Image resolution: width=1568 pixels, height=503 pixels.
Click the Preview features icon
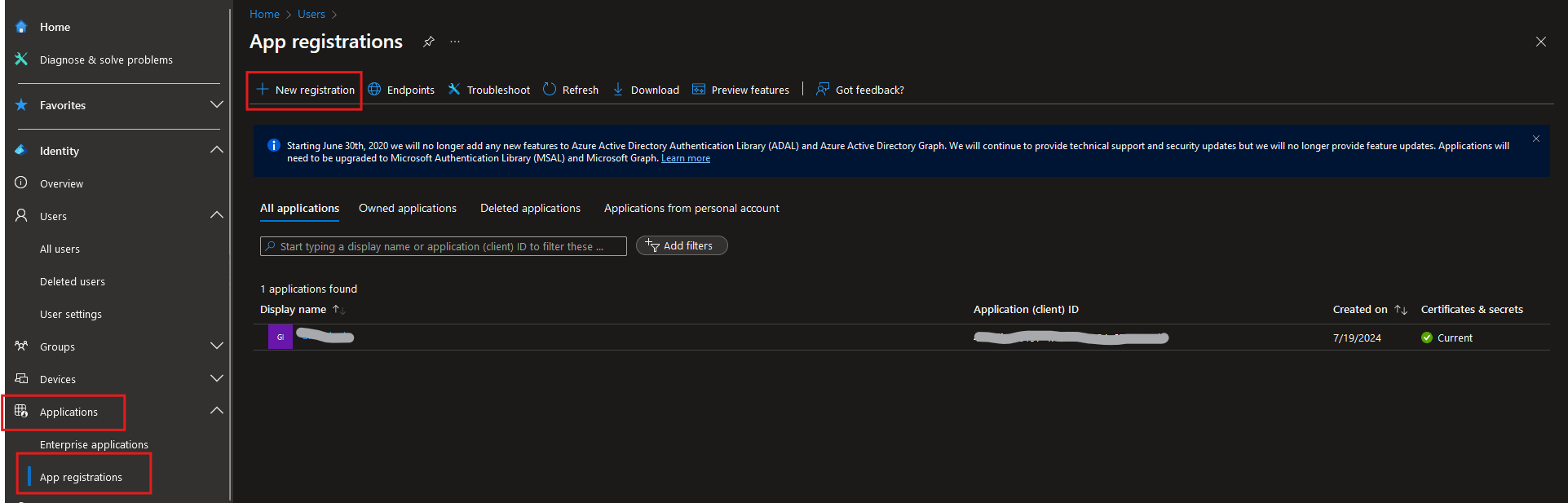pyautogui.click(x=699, y=89)
